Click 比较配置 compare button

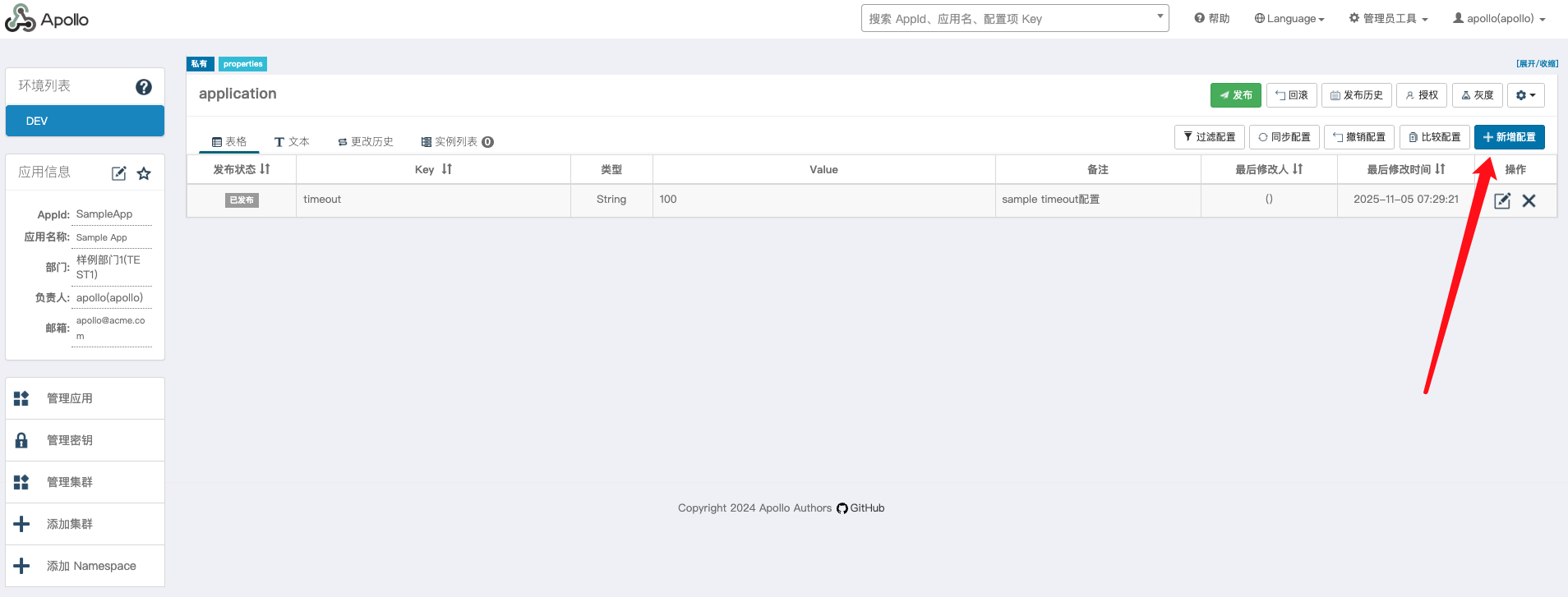tap(1435, 137)
